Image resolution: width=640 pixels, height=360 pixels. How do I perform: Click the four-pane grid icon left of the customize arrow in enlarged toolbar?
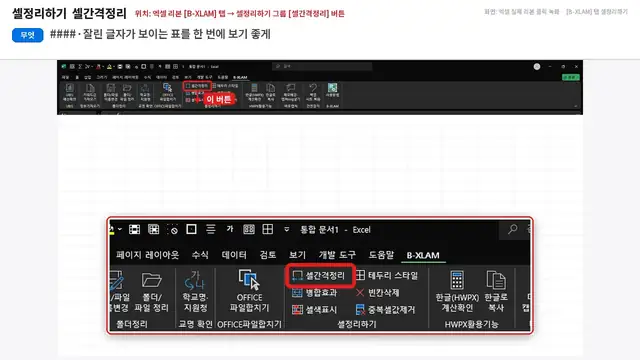pos(268,229)
